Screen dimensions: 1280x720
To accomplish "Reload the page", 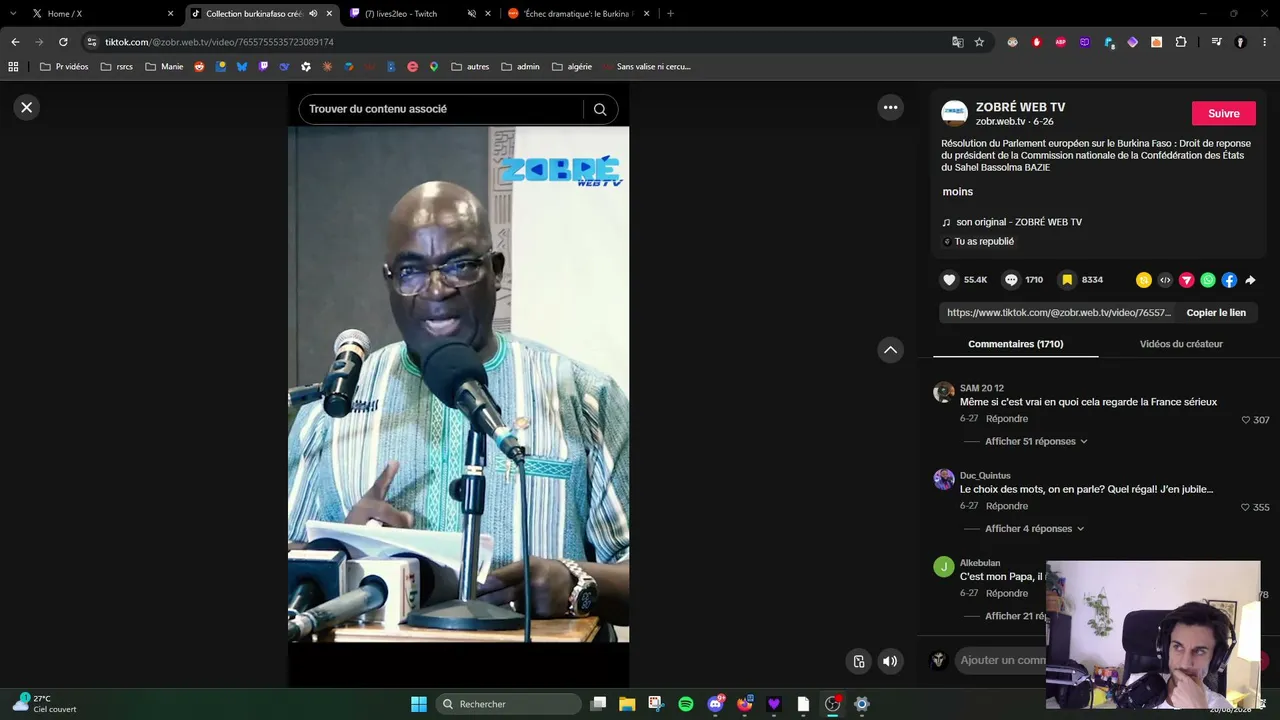I will [63, 42].
